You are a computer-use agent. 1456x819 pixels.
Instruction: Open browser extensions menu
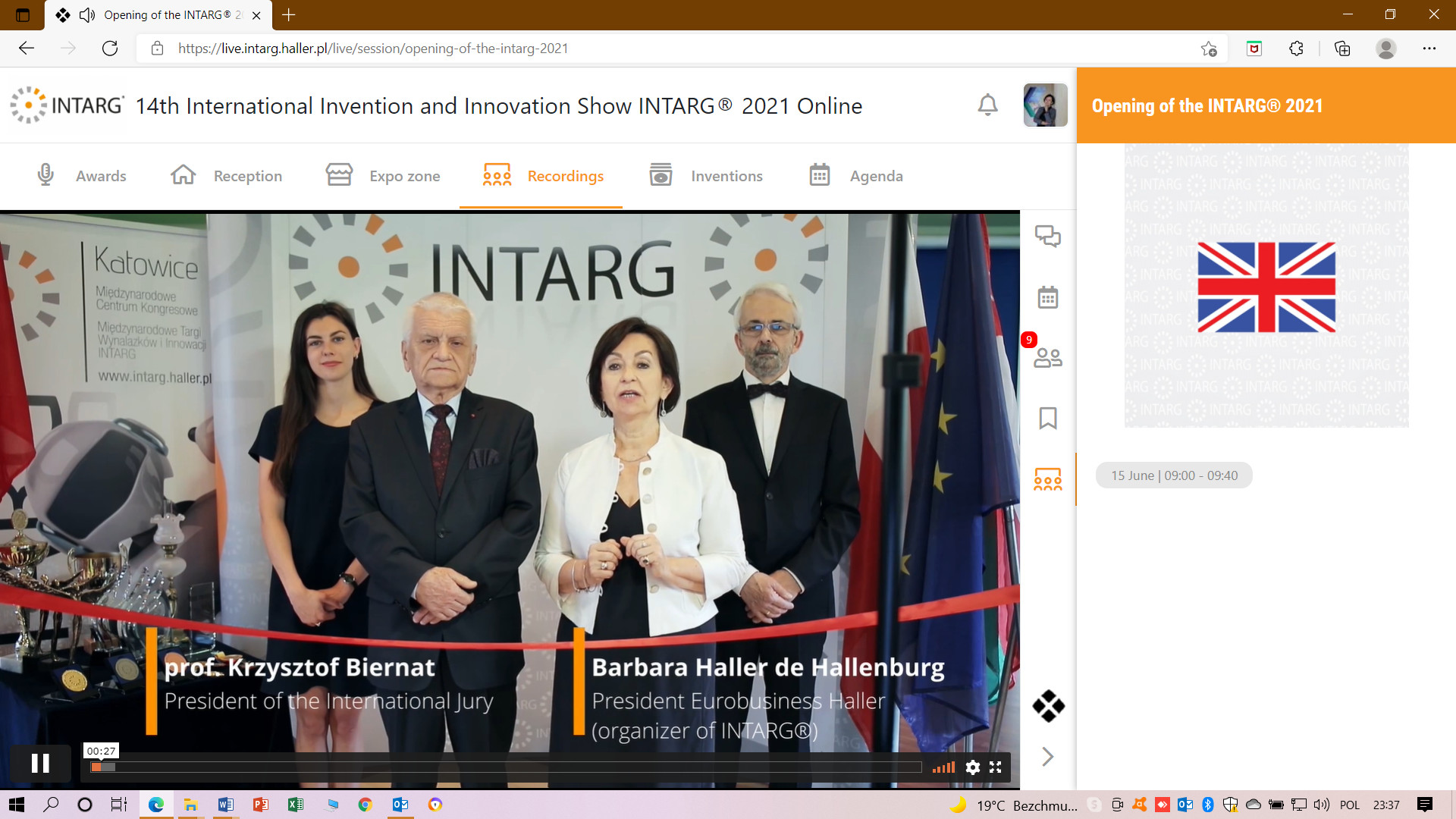(1297, 49)
